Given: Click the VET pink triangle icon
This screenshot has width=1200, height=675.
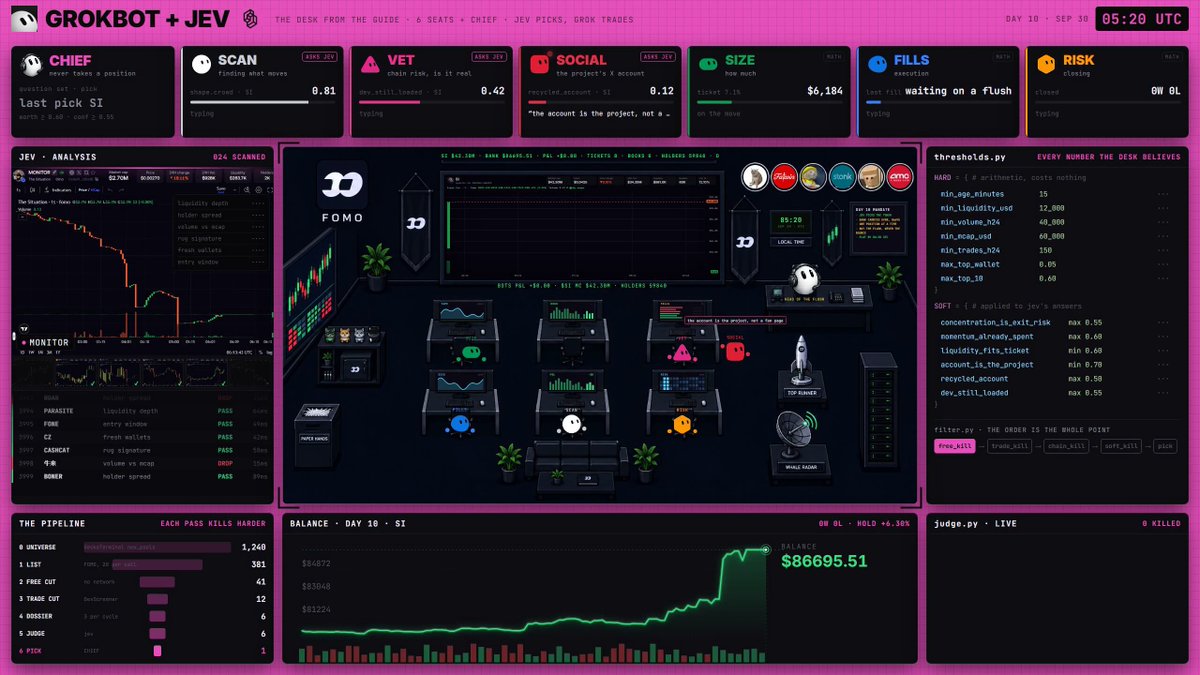Looking at the screenshot, I should (371, 64).
